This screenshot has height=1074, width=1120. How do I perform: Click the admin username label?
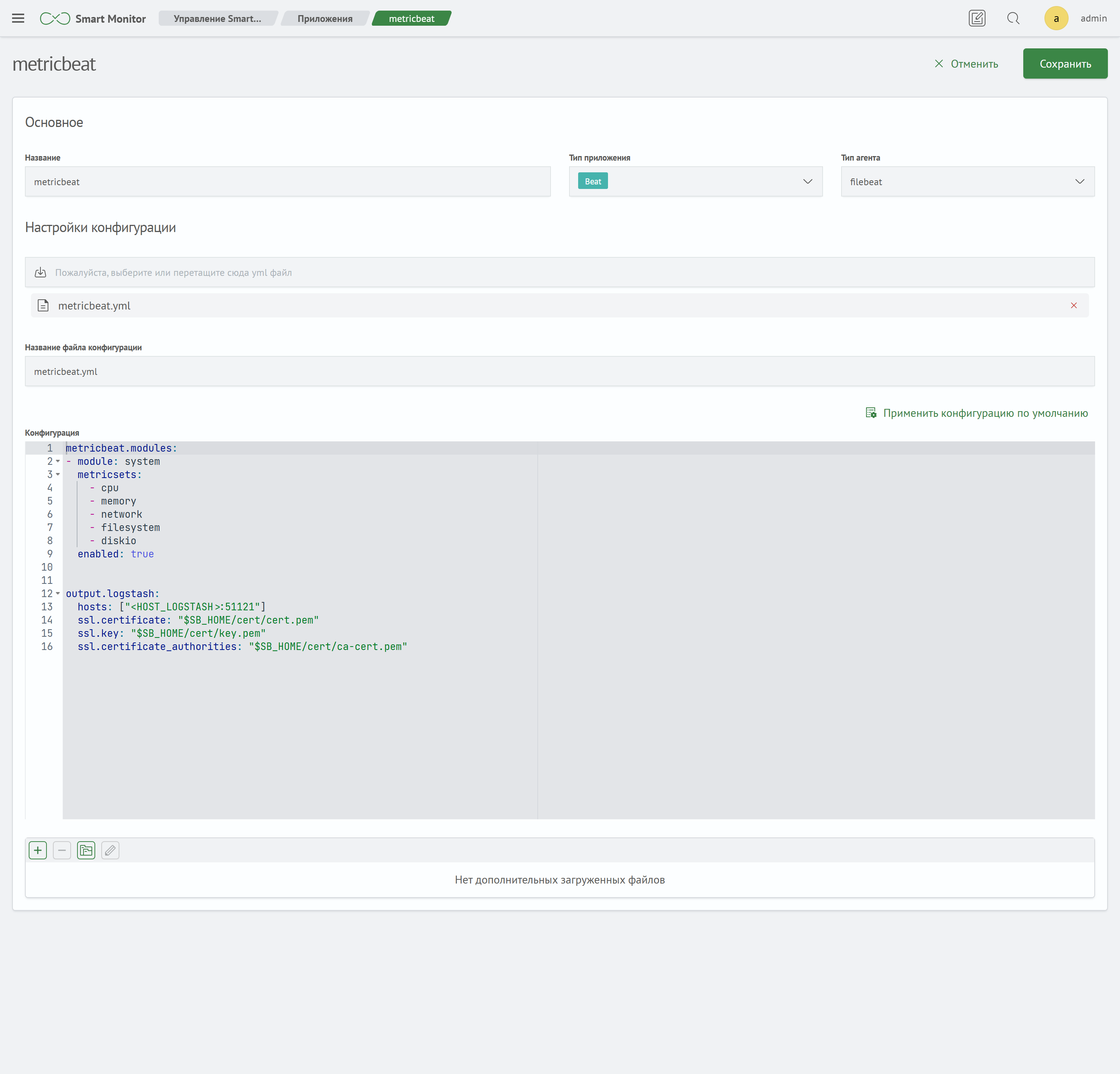[x=1093, y=18]
